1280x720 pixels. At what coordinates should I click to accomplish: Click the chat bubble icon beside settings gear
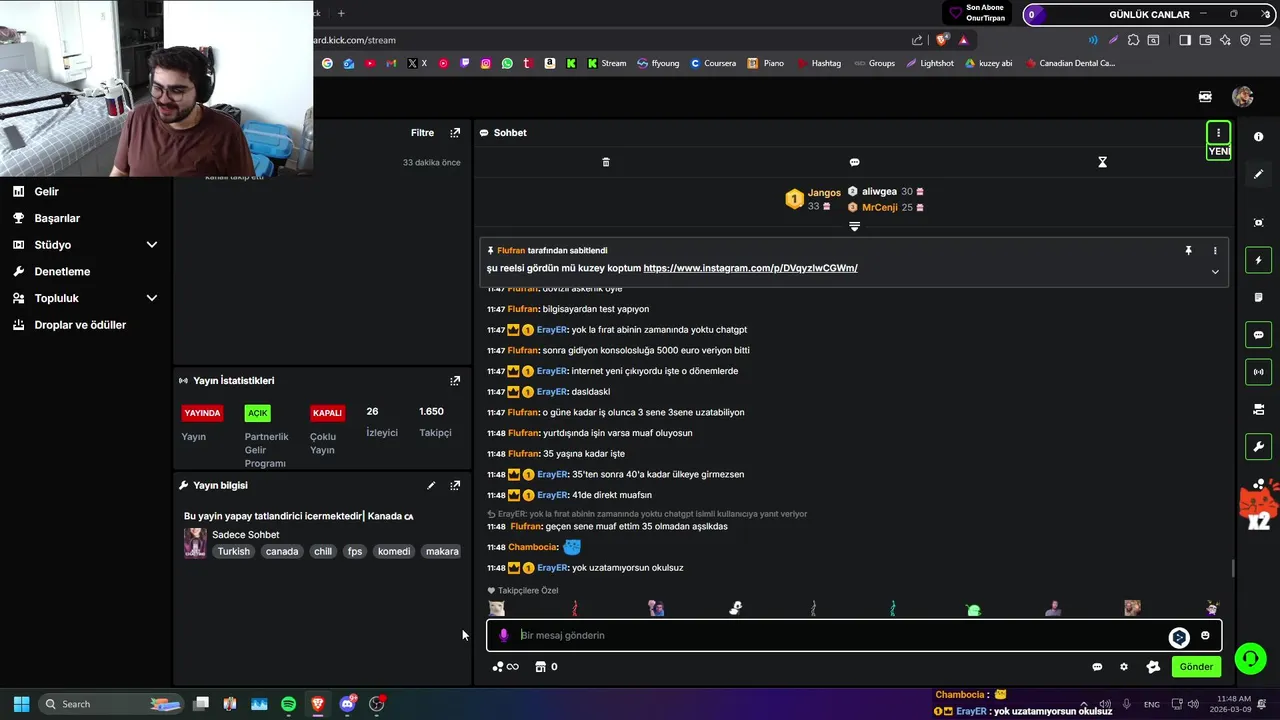(1097, 667)
